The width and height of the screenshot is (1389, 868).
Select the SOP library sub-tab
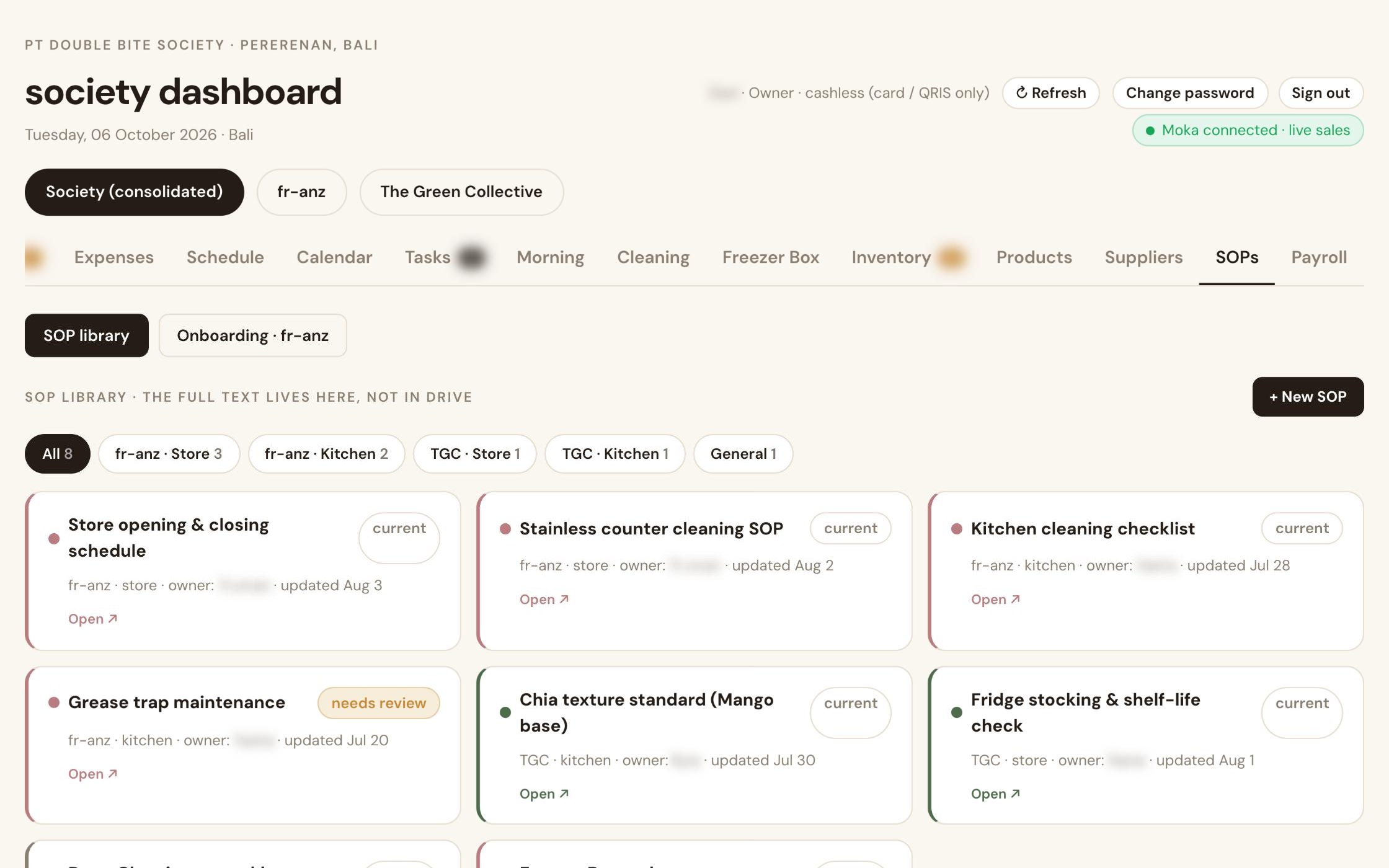pos(87,335)
